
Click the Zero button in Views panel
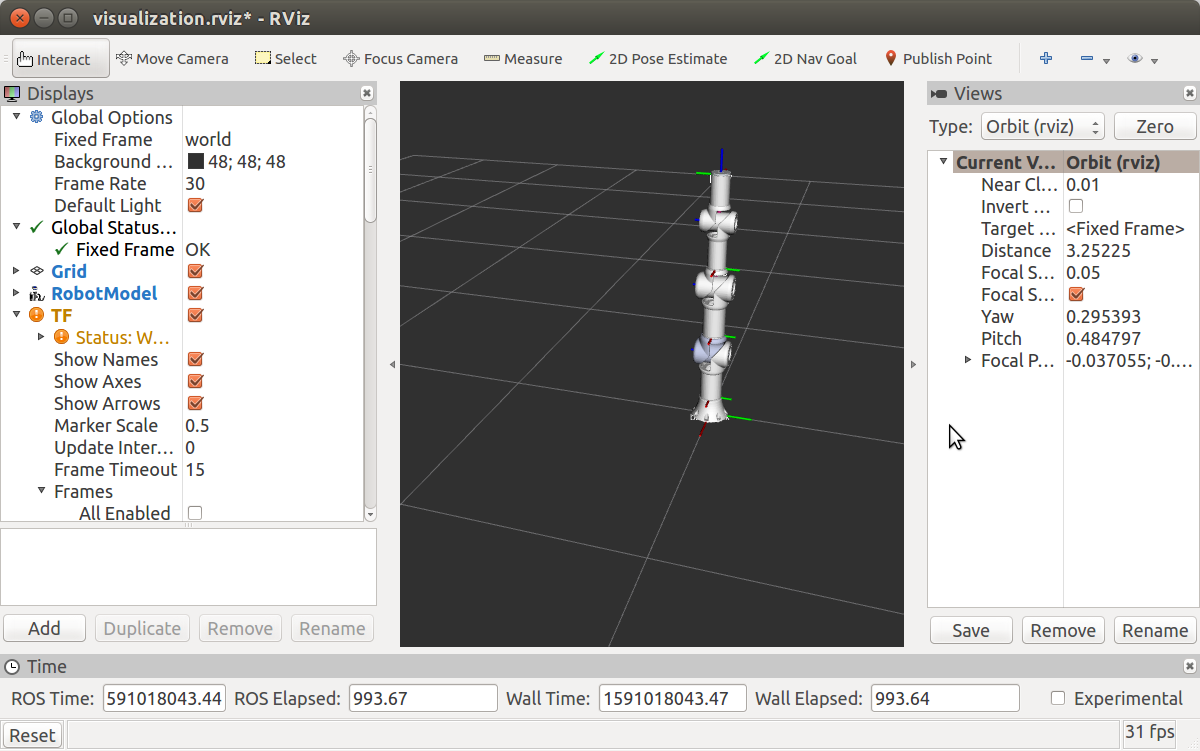point(1155,126)
